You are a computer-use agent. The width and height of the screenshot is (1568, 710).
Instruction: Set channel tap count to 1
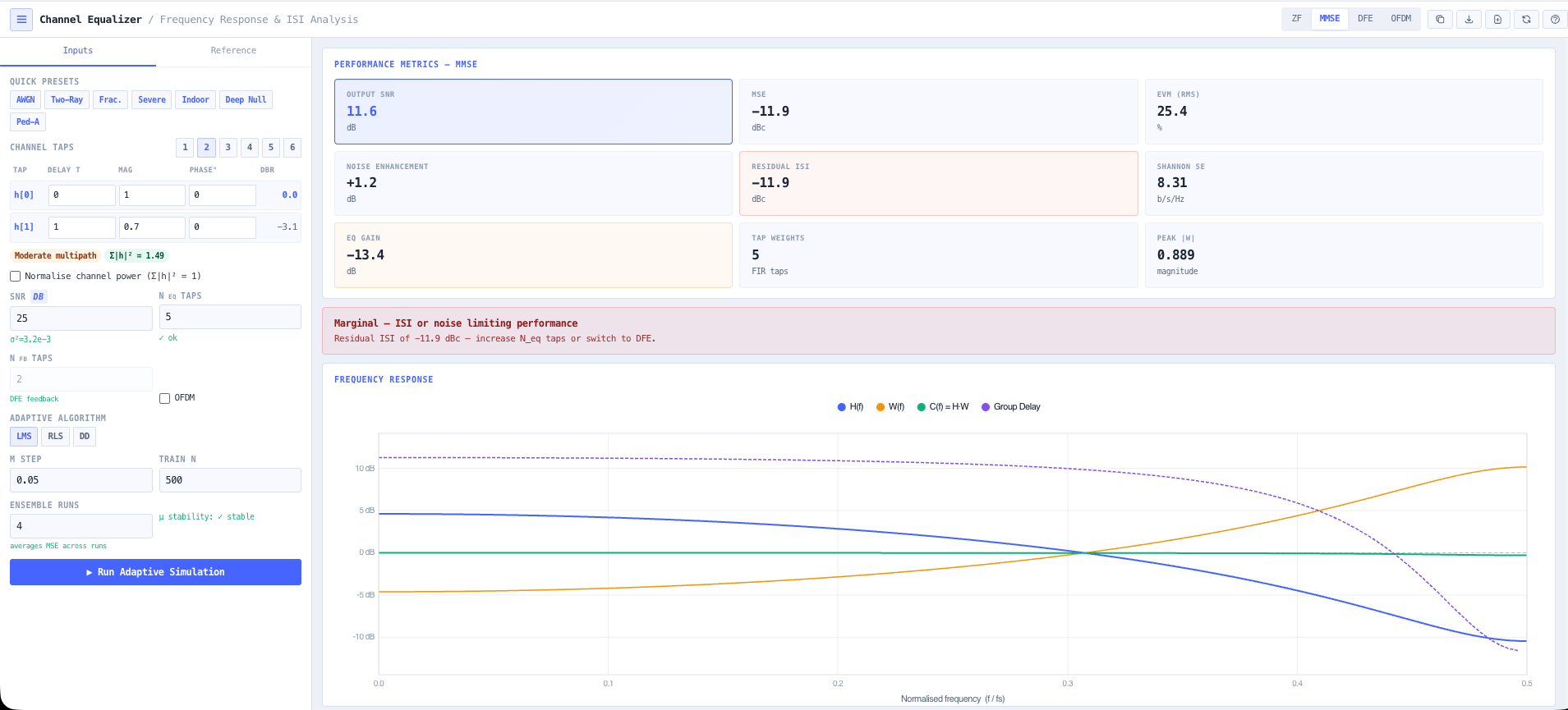(185, 148)
